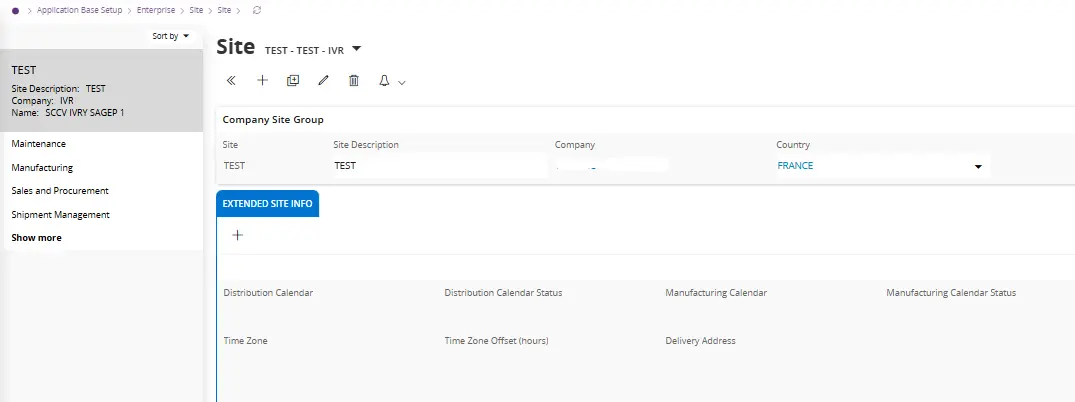
Task: Click the Enterprise breadcrumb link
Action: (x=155, y=10)
